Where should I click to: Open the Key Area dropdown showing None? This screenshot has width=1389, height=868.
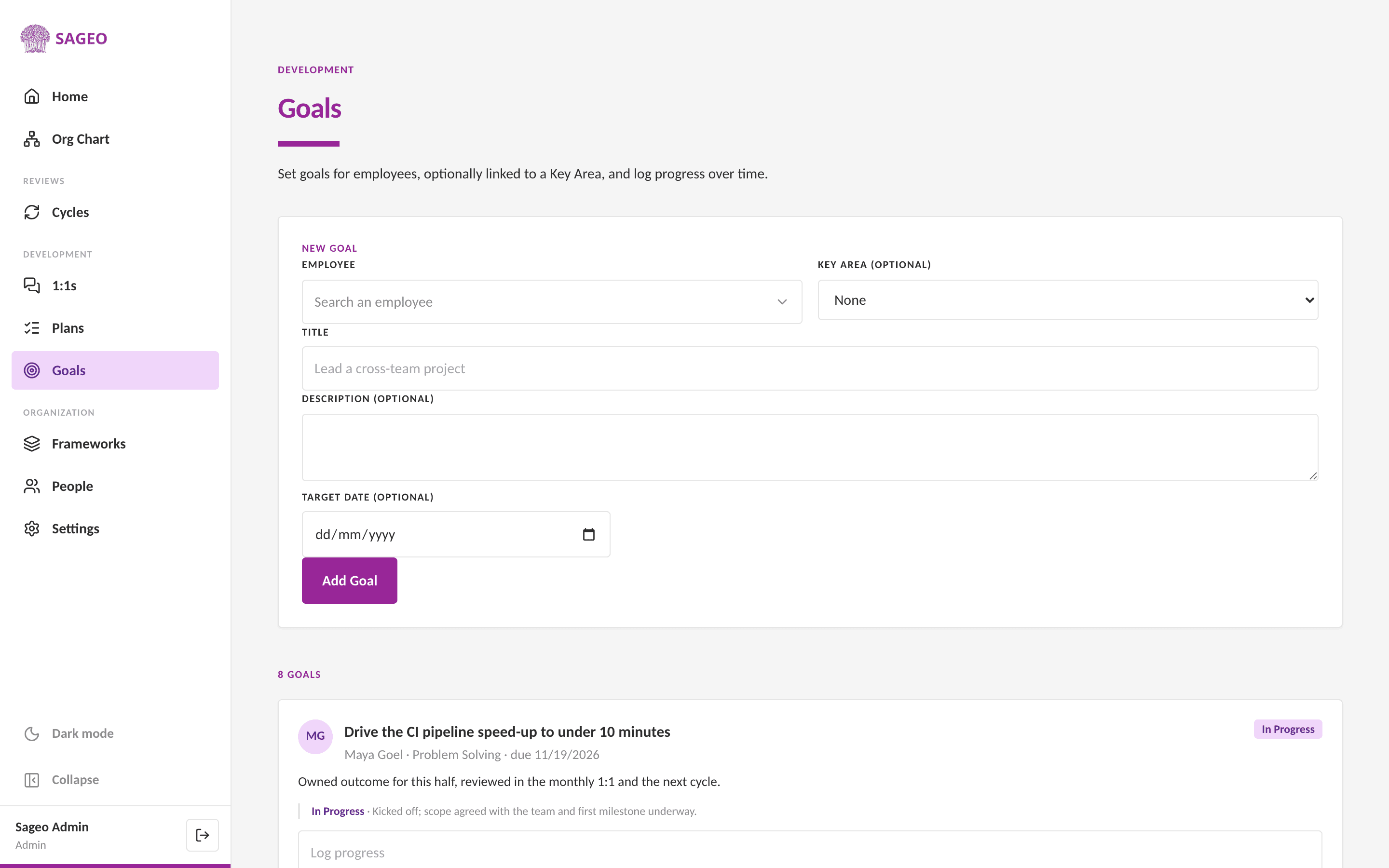[x=1068, y=300]
